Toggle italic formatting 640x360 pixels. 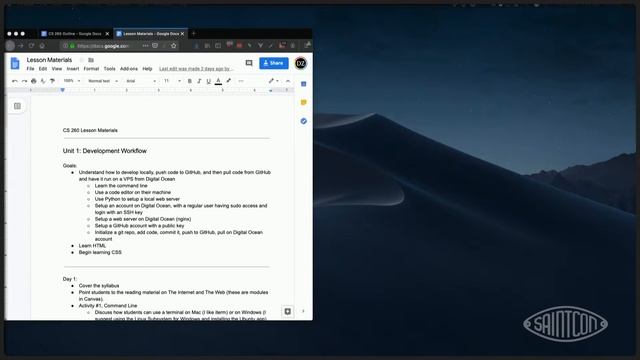click(x=199, y=81)
